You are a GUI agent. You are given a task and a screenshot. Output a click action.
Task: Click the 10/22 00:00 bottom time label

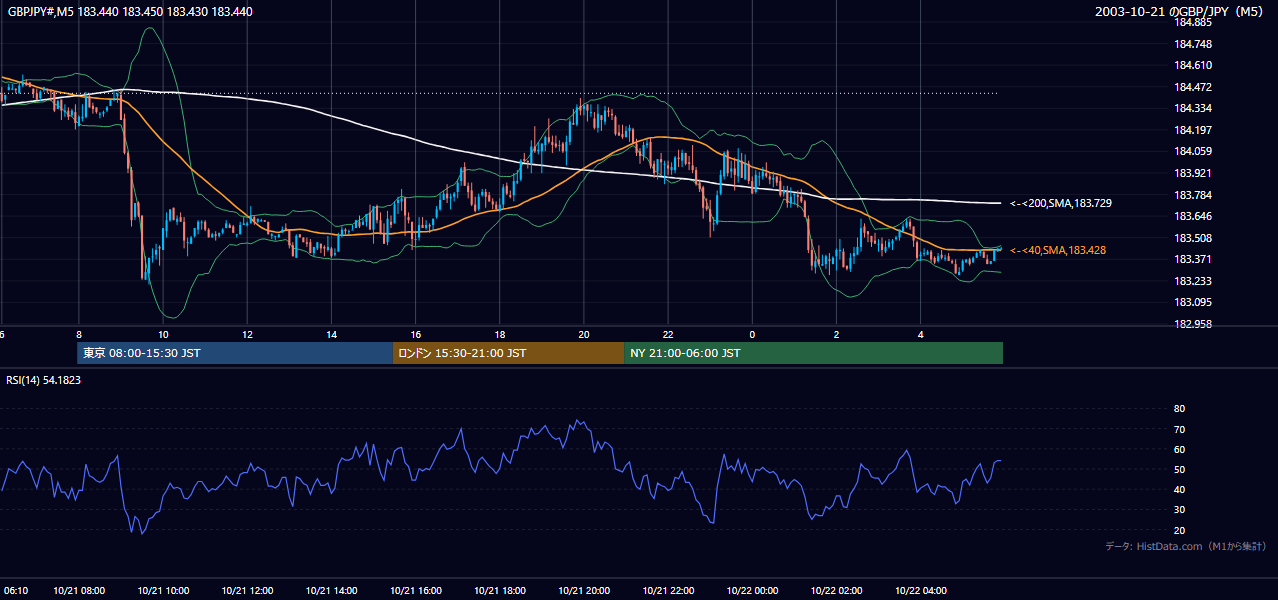pyautogui.click(x=752, y=591)
